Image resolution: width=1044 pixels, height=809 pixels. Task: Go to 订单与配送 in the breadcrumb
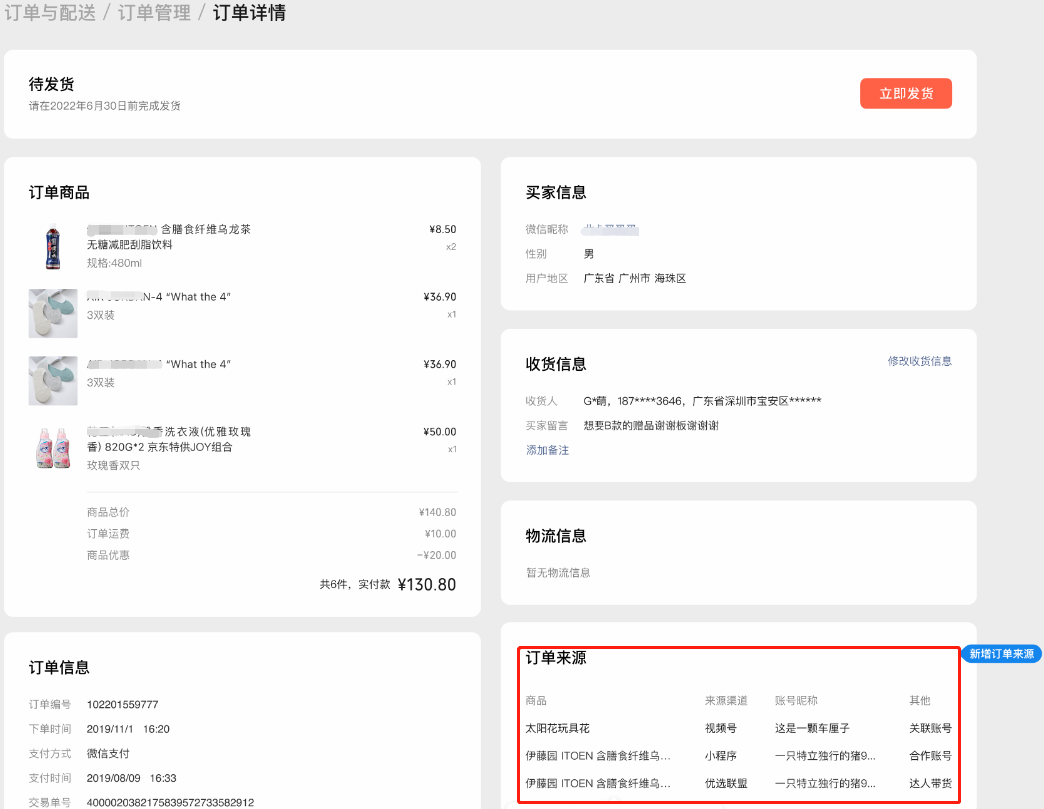[48, 14]
